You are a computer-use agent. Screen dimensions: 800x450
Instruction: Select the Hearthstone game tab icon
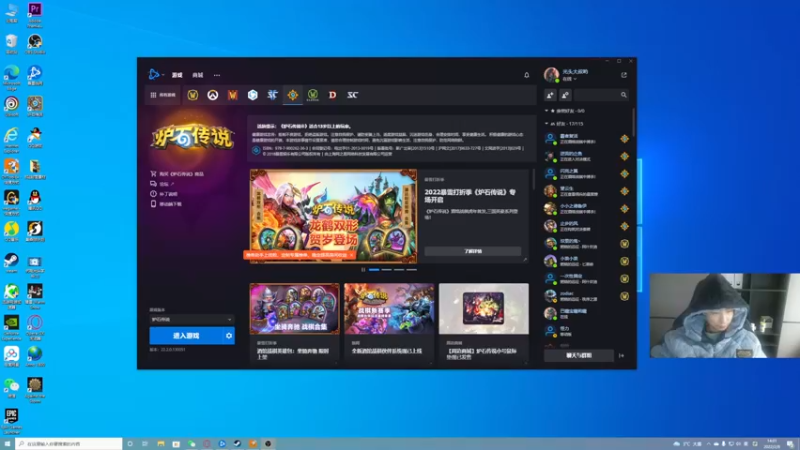pos(292,95)
